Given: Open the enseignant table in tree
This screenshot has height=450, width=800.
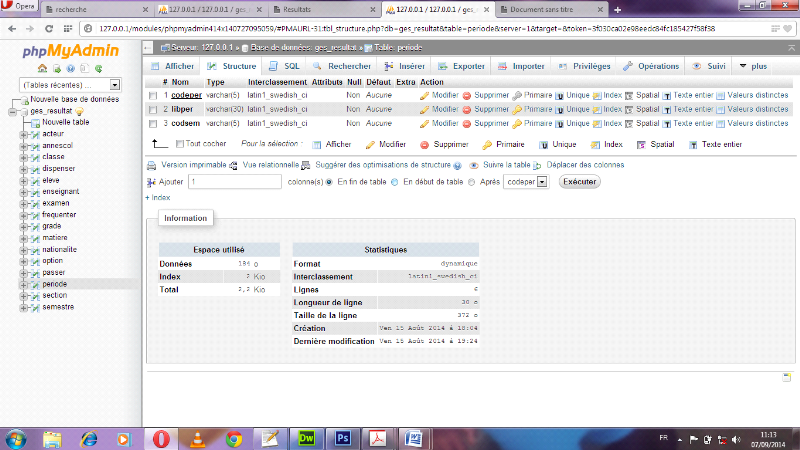Looking at the screenshot, I should 61,192.
